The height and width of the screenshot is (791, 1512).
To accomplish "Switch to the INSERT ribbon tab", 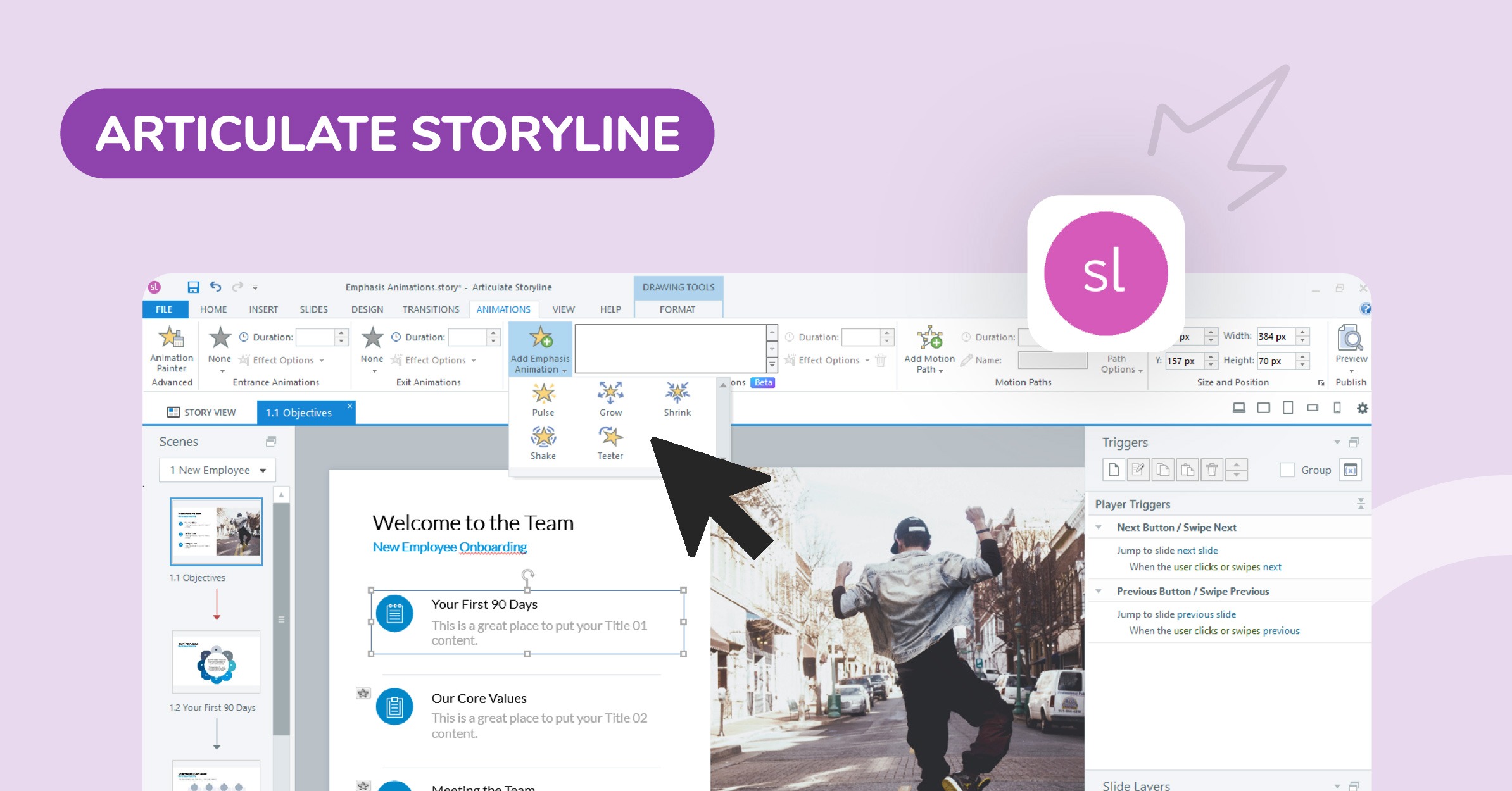I will [263, 309].
